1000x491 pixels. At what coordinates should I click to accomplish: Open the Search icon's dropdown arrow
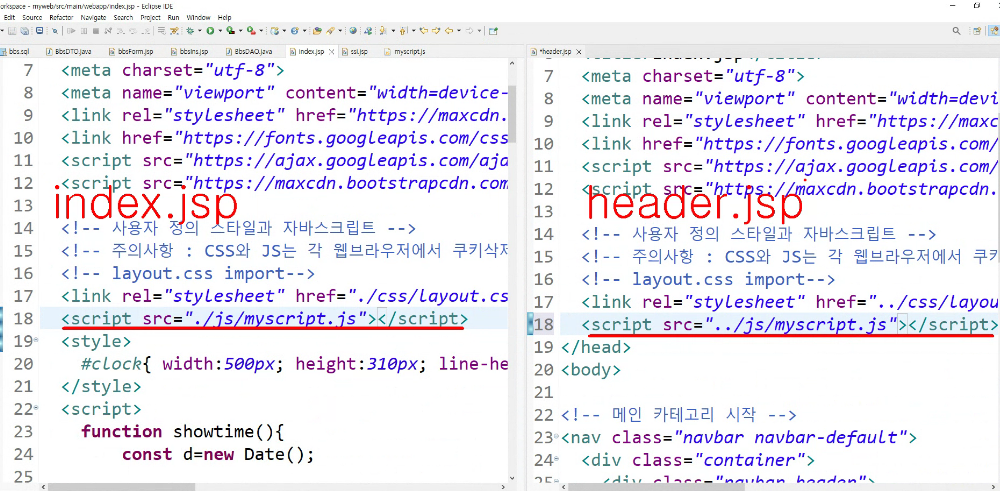(340, 30)
